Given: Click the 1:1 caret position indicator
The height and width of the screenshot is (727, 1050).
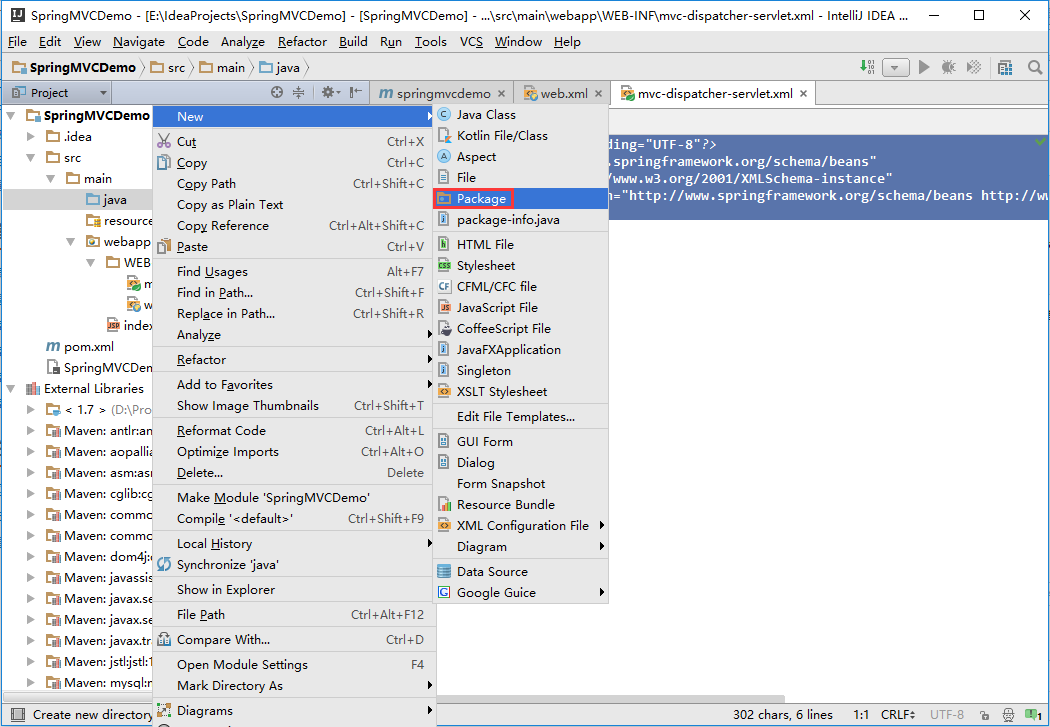Looking at the screenshot, I should 861,715.
